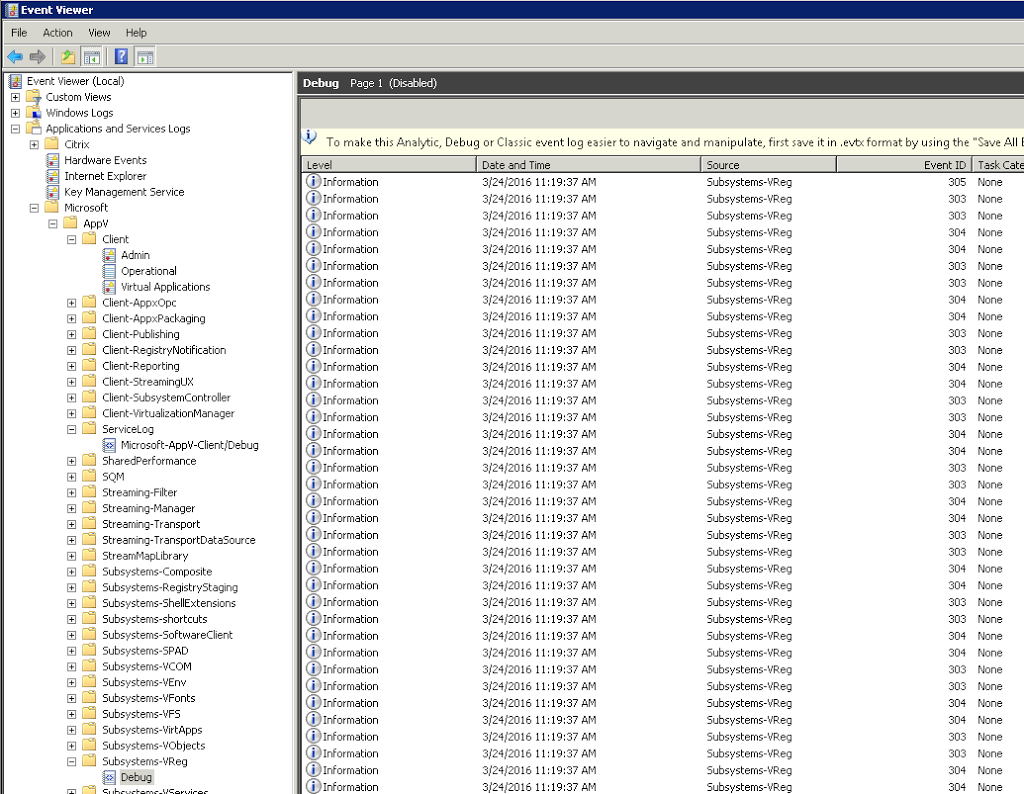Toggle the Show/Hide Console Tree icon
1024x794 pixels.
[91, 57]
